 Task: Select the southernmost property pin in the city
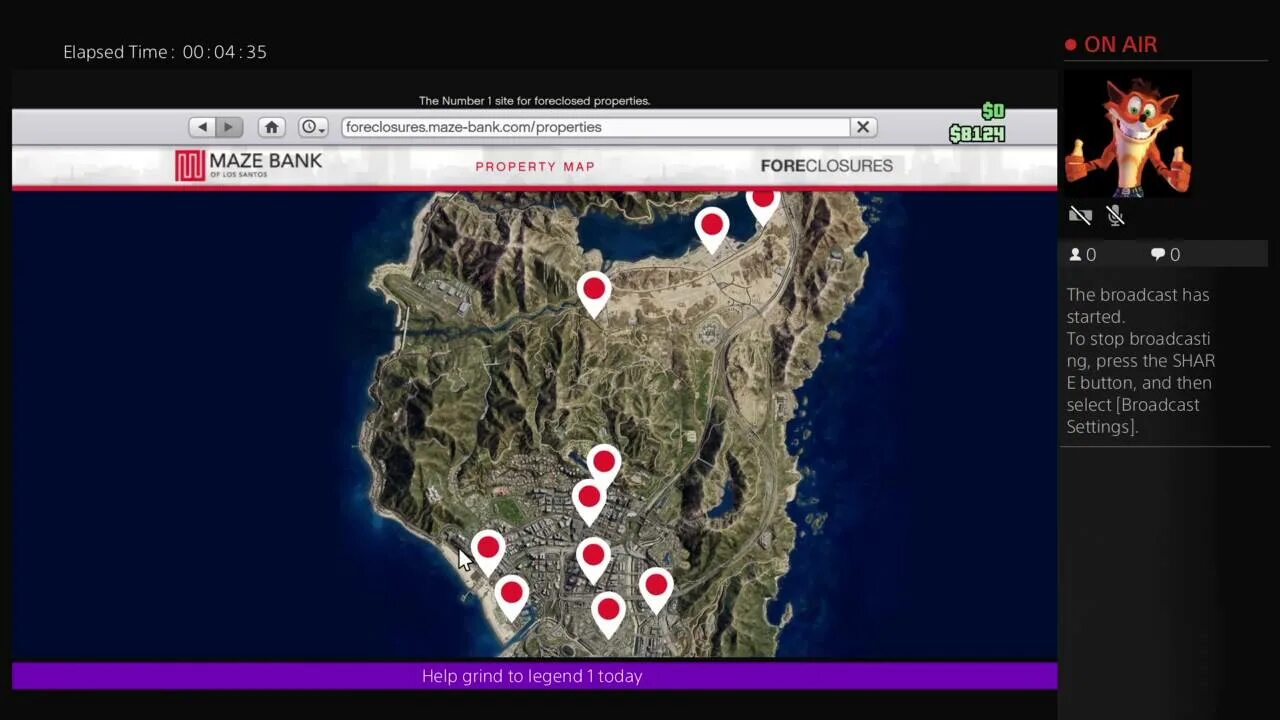(x=608, y=612)
